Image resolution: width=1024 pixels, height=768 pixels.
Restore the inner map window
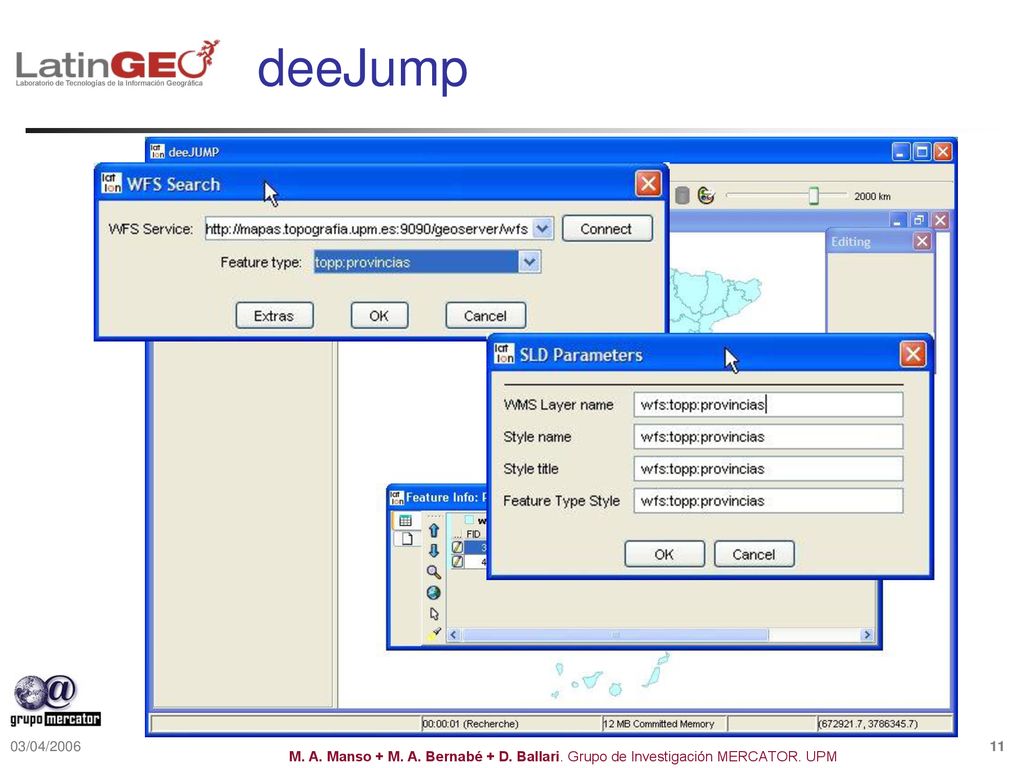point(919,220)
